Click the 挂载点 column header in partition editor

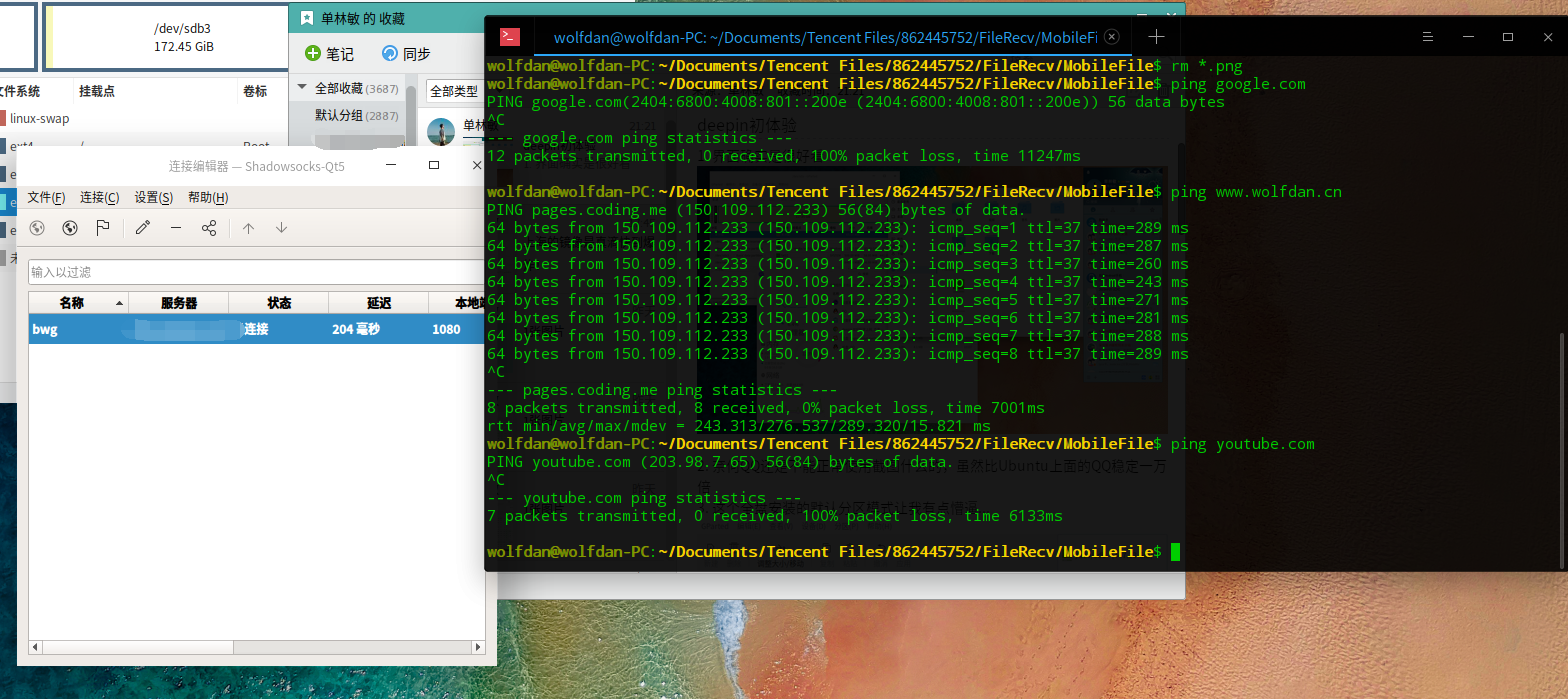click(97, 91)
